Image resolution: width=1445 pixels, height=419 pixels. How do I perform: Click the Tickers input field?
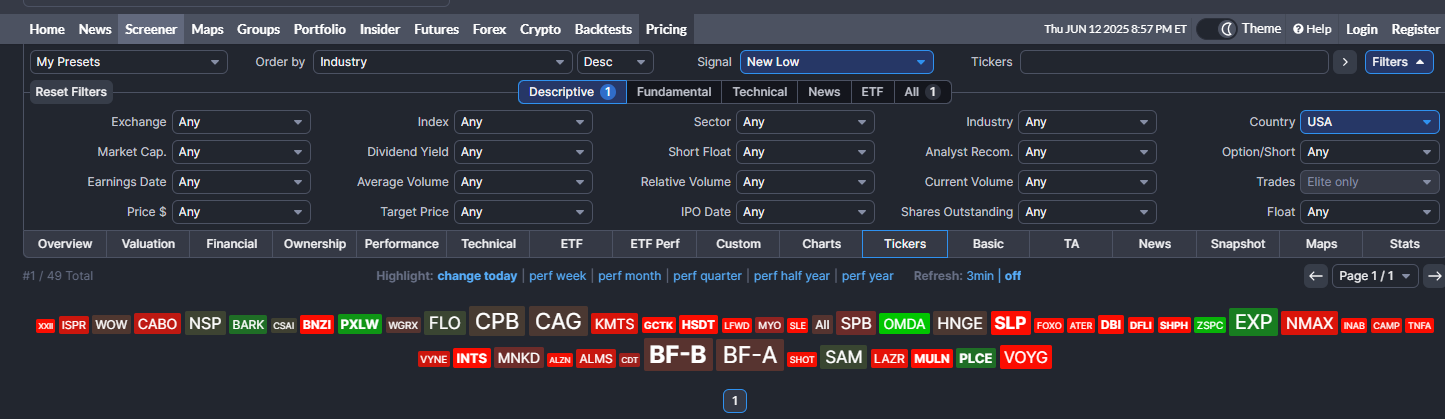click(1174, 62)
